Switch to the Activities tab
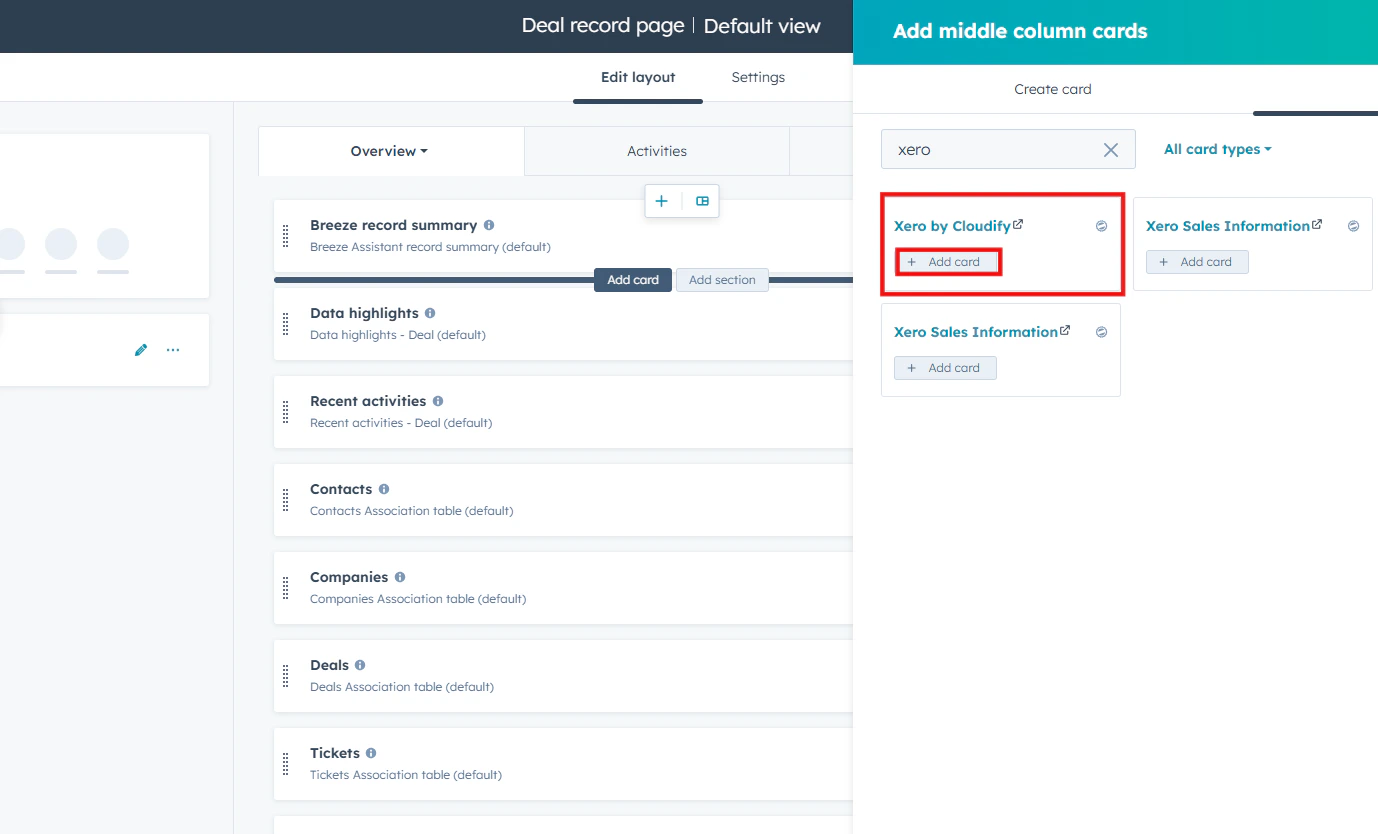 coord(657,151)
